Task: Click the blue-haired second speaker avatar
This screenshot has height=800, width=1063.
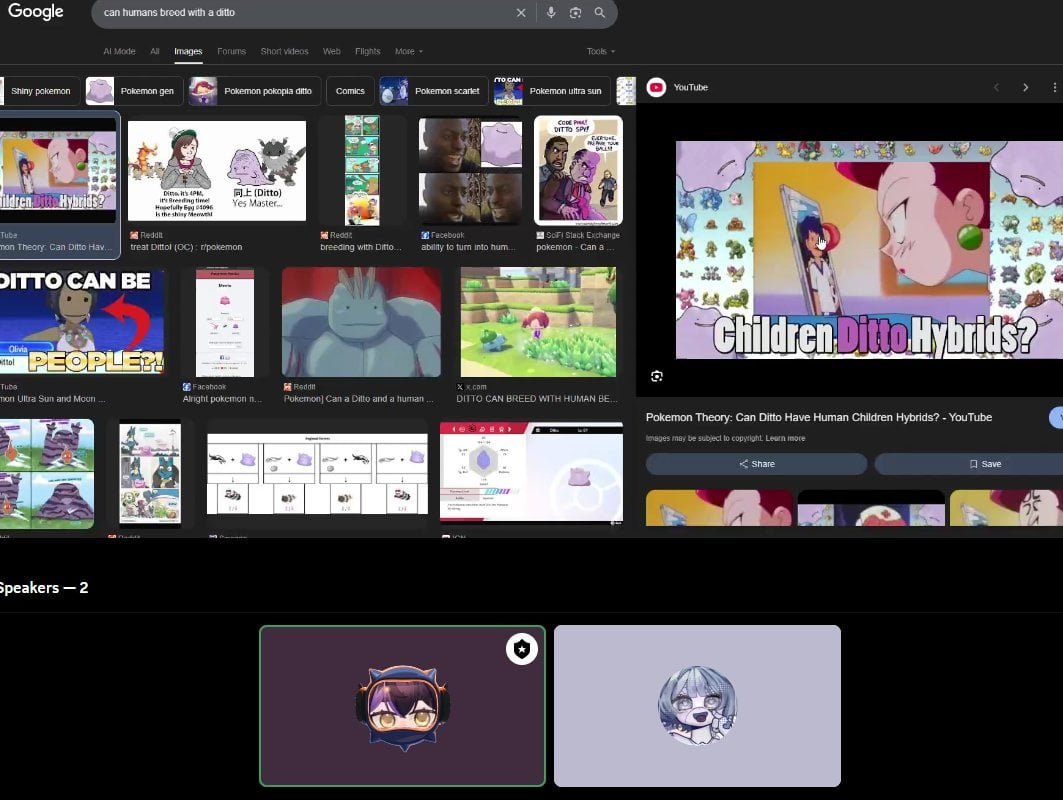Action: tap(697, 705)
